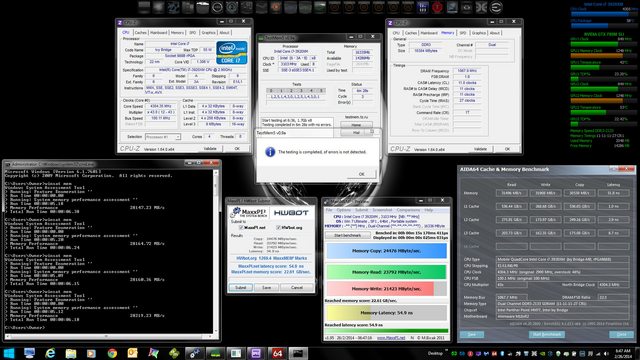Open the www.MaxxPI.net link in MaxxMEM
The width and height of the screenshot is (640, 360).
pyautogui.click(x=391, y=338)
